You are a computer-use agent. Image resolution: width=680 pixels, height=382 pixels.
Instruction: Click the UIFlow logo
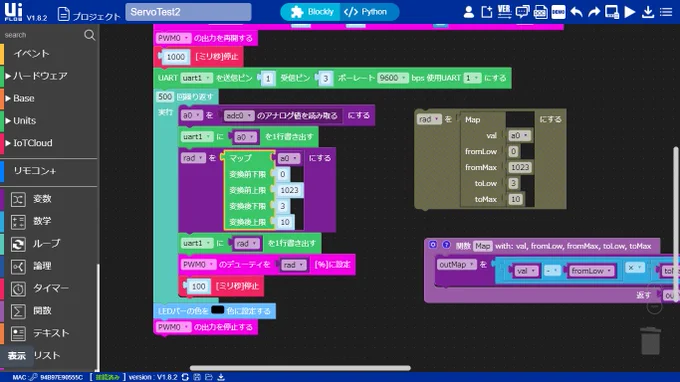[13, 12]
